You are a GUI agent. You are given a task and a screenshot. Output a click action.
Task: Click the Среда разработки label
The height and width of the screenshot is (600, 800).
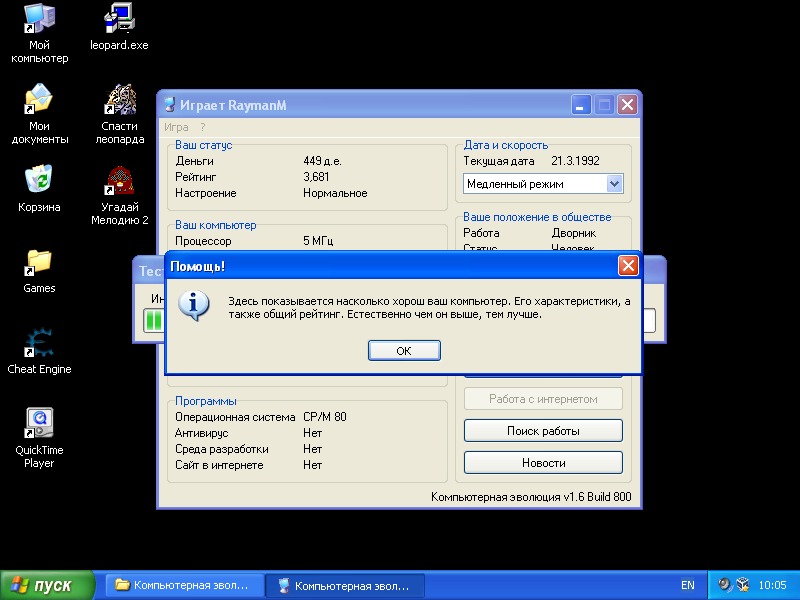click(221, 449)
